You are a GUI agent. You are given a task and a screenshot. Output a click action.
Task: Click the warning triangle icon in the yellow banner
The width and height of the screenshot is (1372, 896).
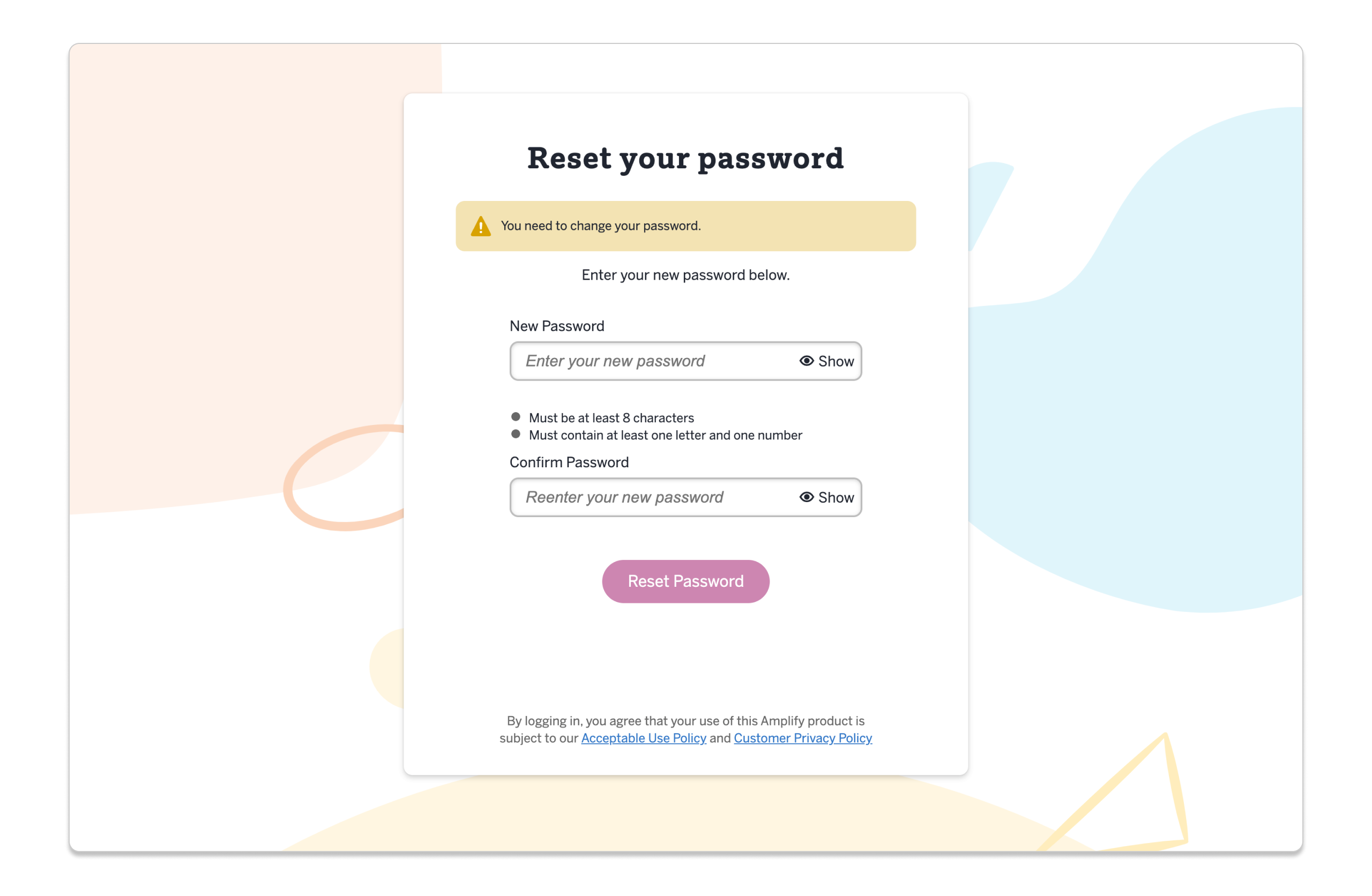point(480,226)
